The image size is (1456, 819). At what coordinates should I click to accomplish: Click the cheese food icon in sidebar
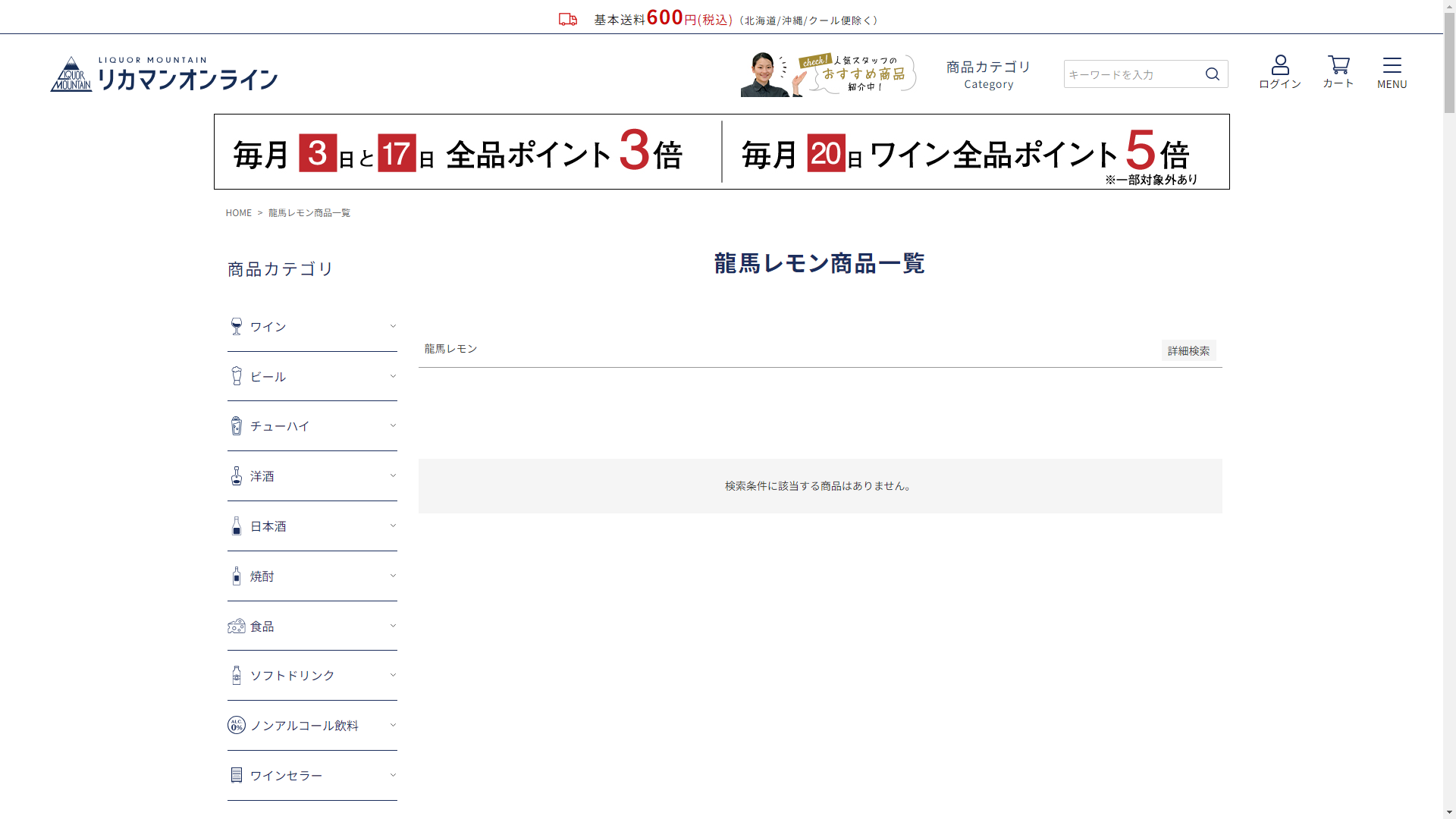coord(237,626)
